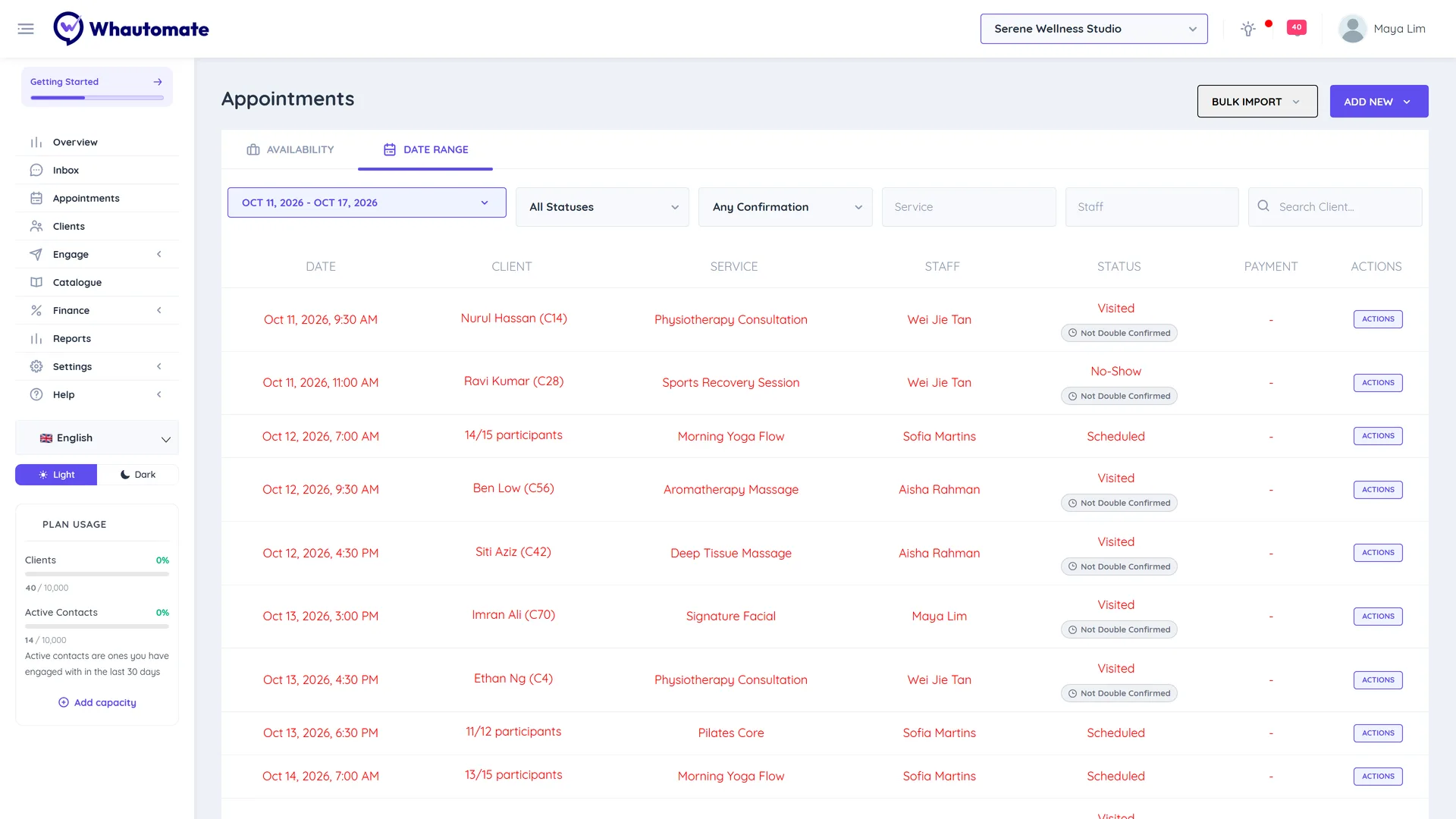Expand the Engage submenu chevron
This screenshot has height=819, width=1456.
click(159, 254)
